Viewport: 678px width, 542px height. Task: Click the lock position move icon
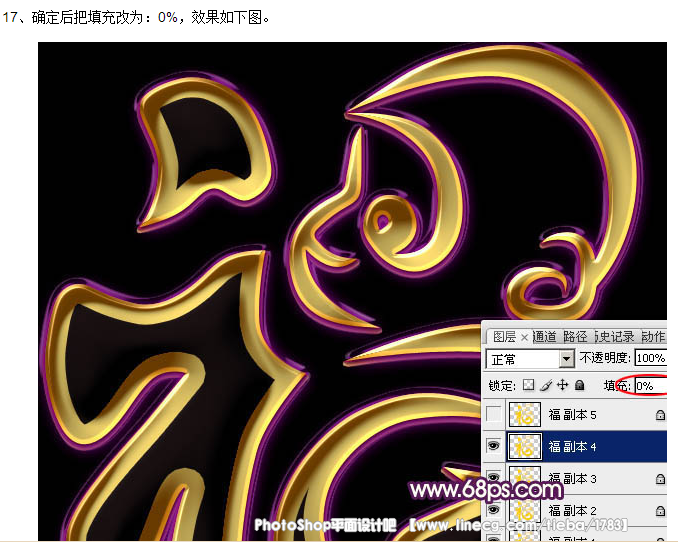pos(562,385)
